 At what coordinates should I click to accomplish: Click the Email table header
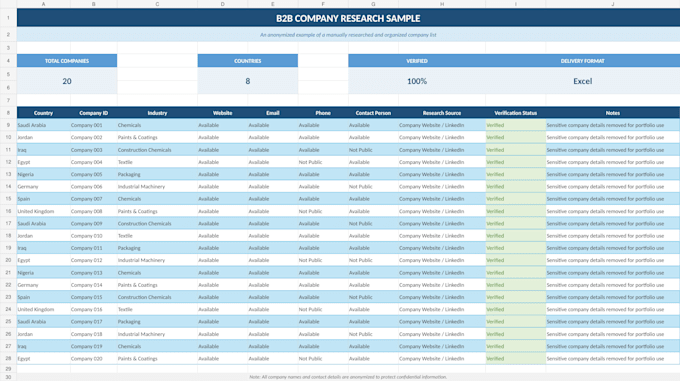coord(273,113)
